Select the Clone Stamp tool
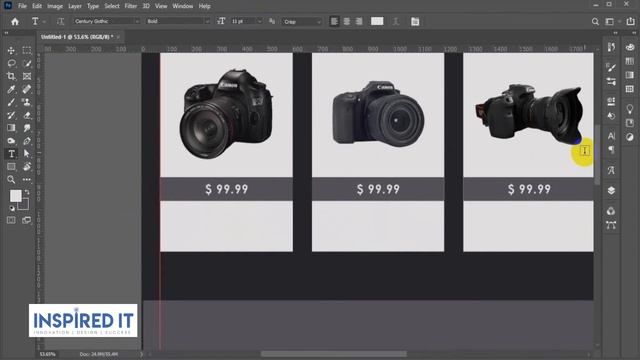The height and width of the screenshot is (360, 640). 27,102
